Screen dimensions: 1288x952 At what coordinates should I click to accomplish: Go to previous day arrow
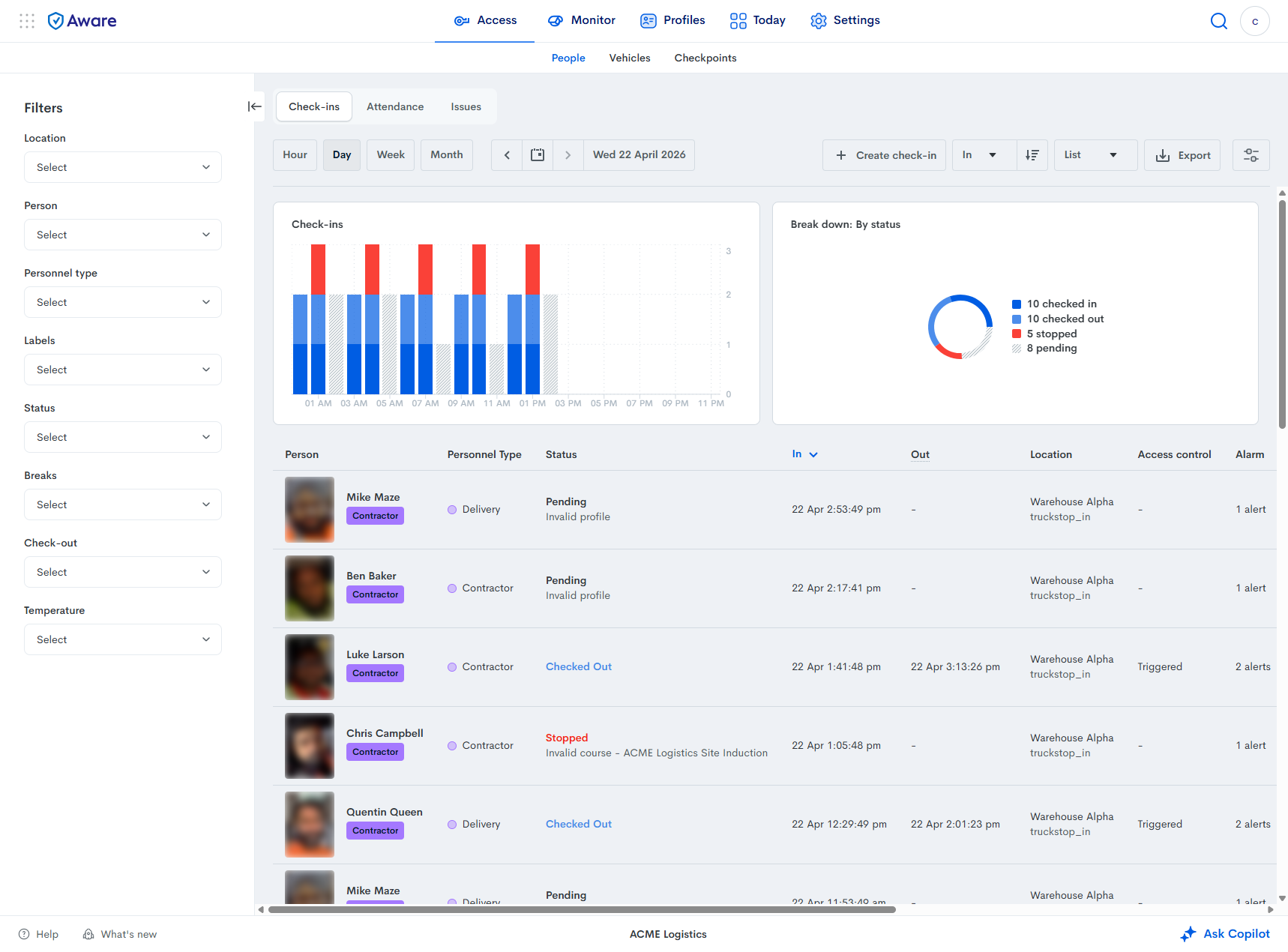coord(507,155)
